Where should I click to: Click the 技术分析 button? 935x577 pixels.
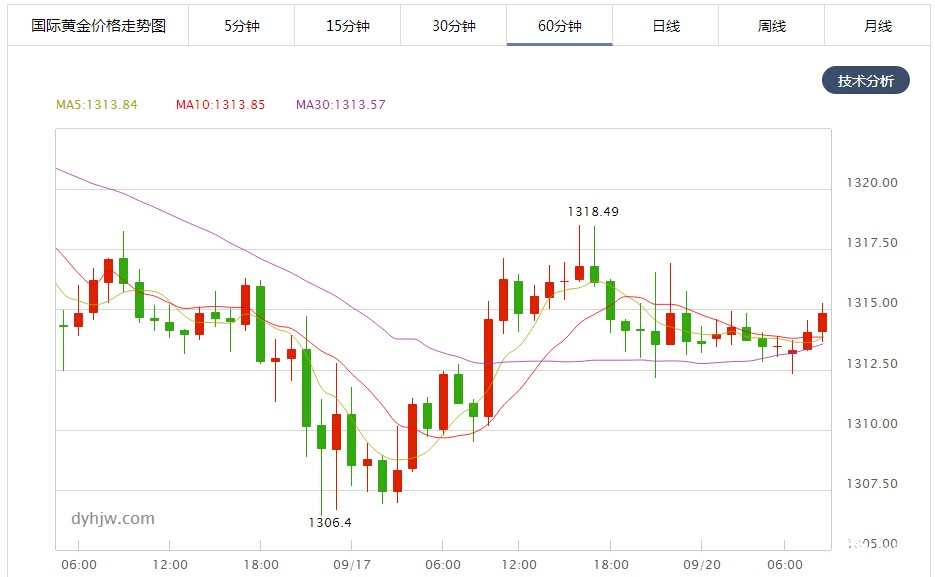coord(866,80)
